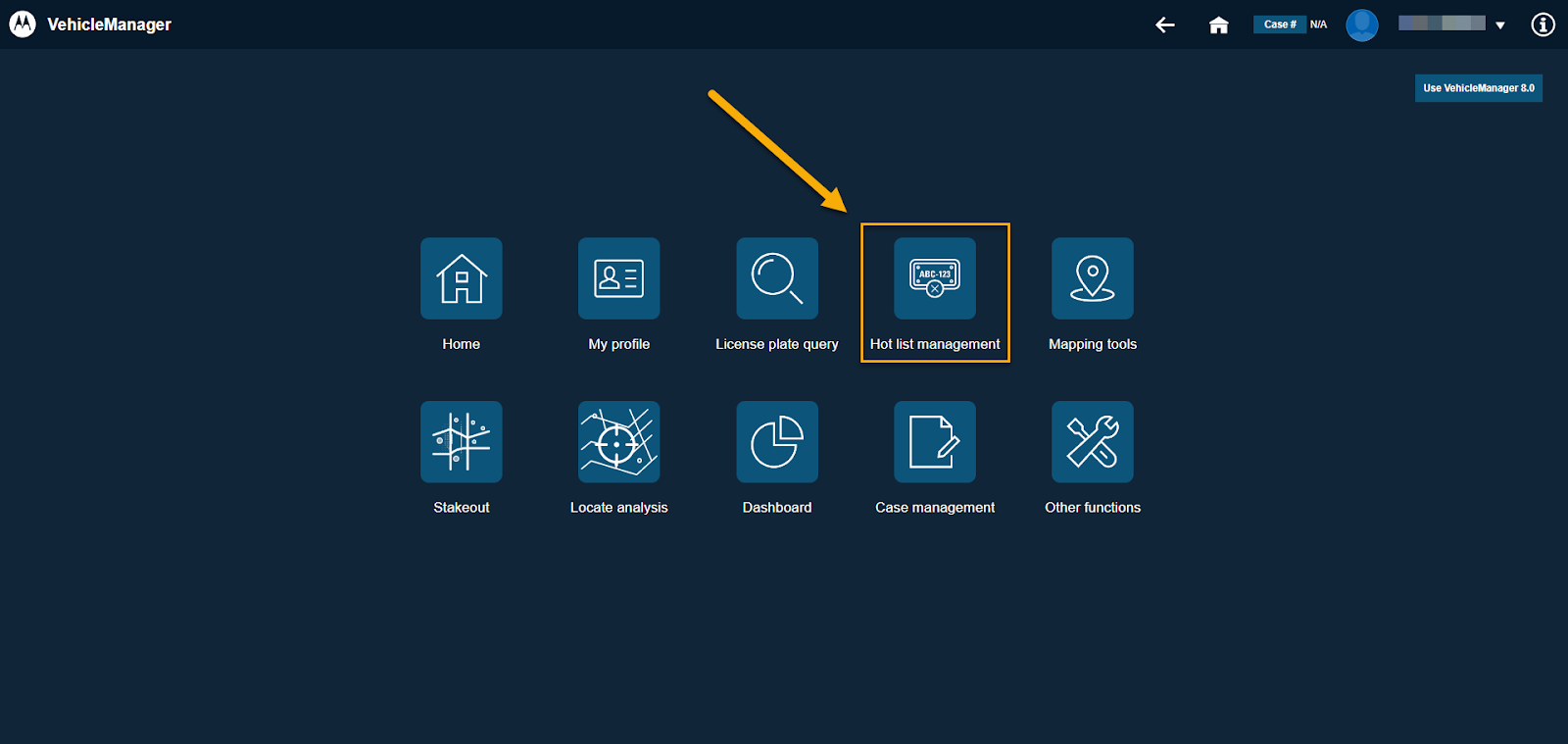This screenshot has width=1568, height=744.
Task: Expand the user account dropdown arrow
Action: click(1500, 25)
